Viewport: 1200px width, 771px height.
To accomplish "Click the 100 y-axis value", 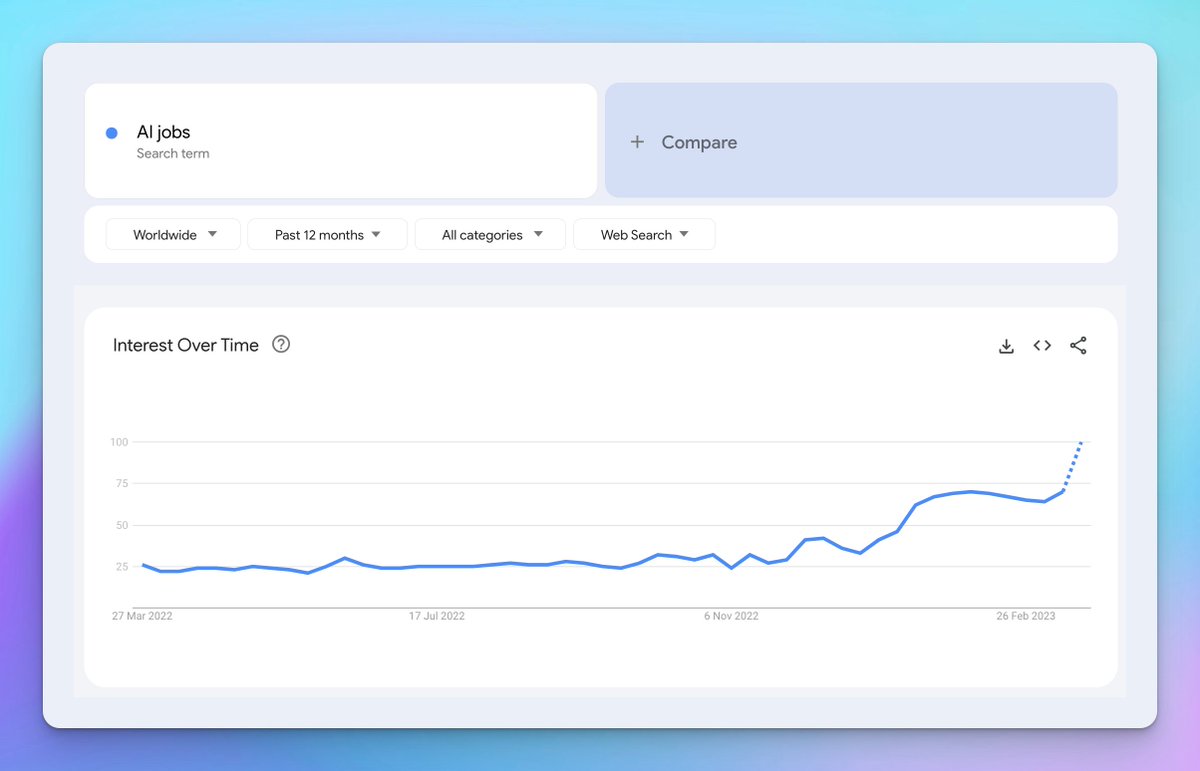I will [x=119, y=442].
